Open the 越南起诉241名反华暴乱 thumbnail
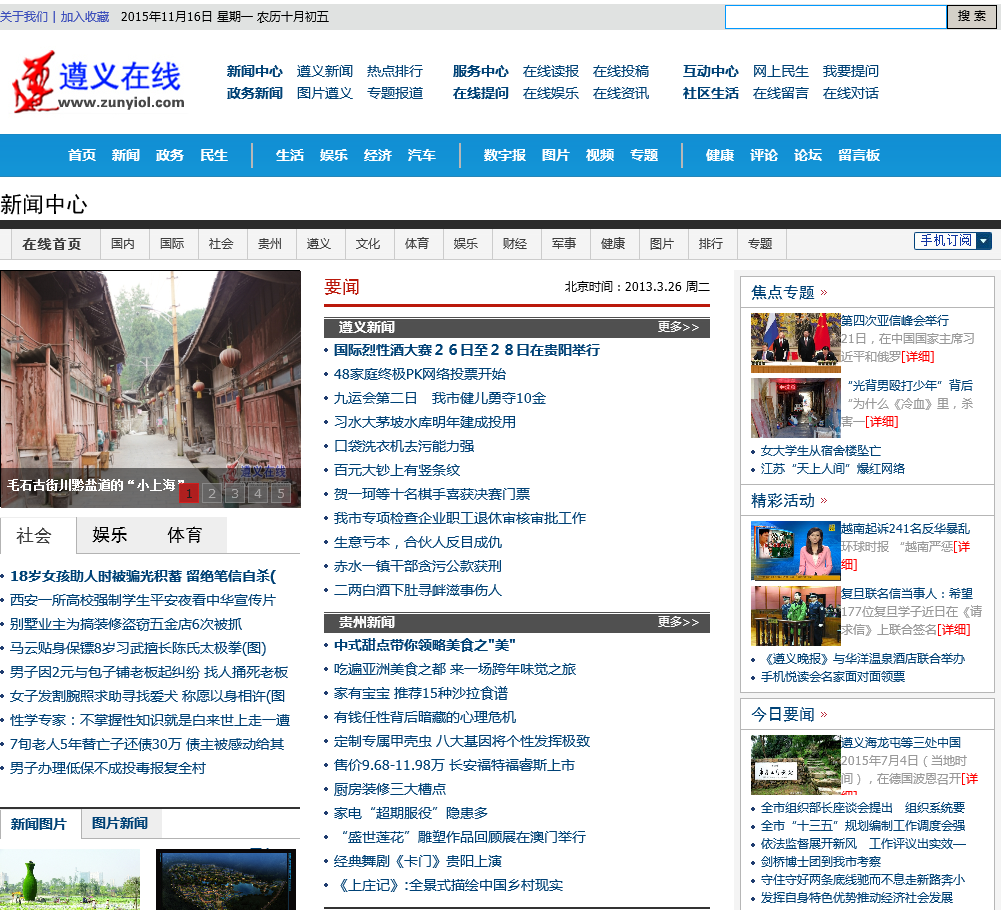The image size is (1001, 910). pyautogui.click(x=795, y=551)
